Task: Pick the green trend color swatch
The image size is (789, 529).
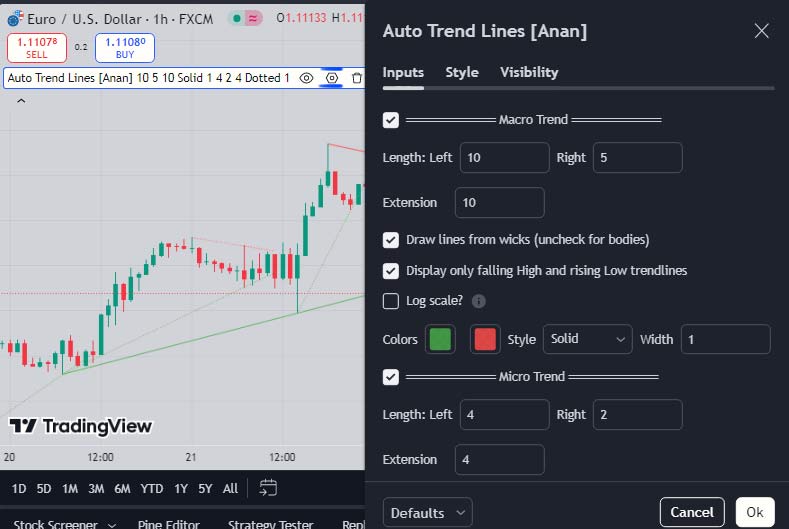Action: coord(440,339)
